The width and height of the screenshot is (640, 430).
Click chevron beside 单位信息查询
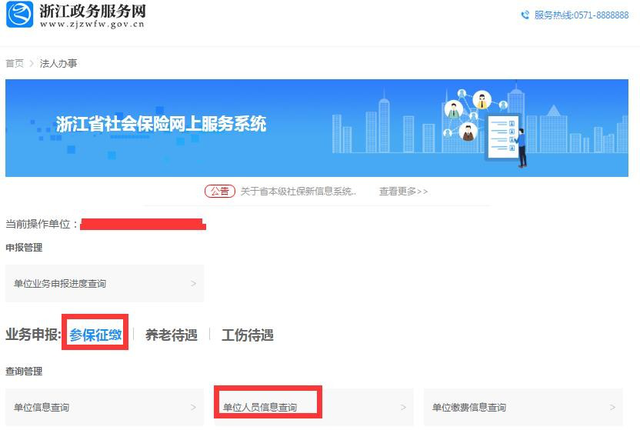click(193, 407)
